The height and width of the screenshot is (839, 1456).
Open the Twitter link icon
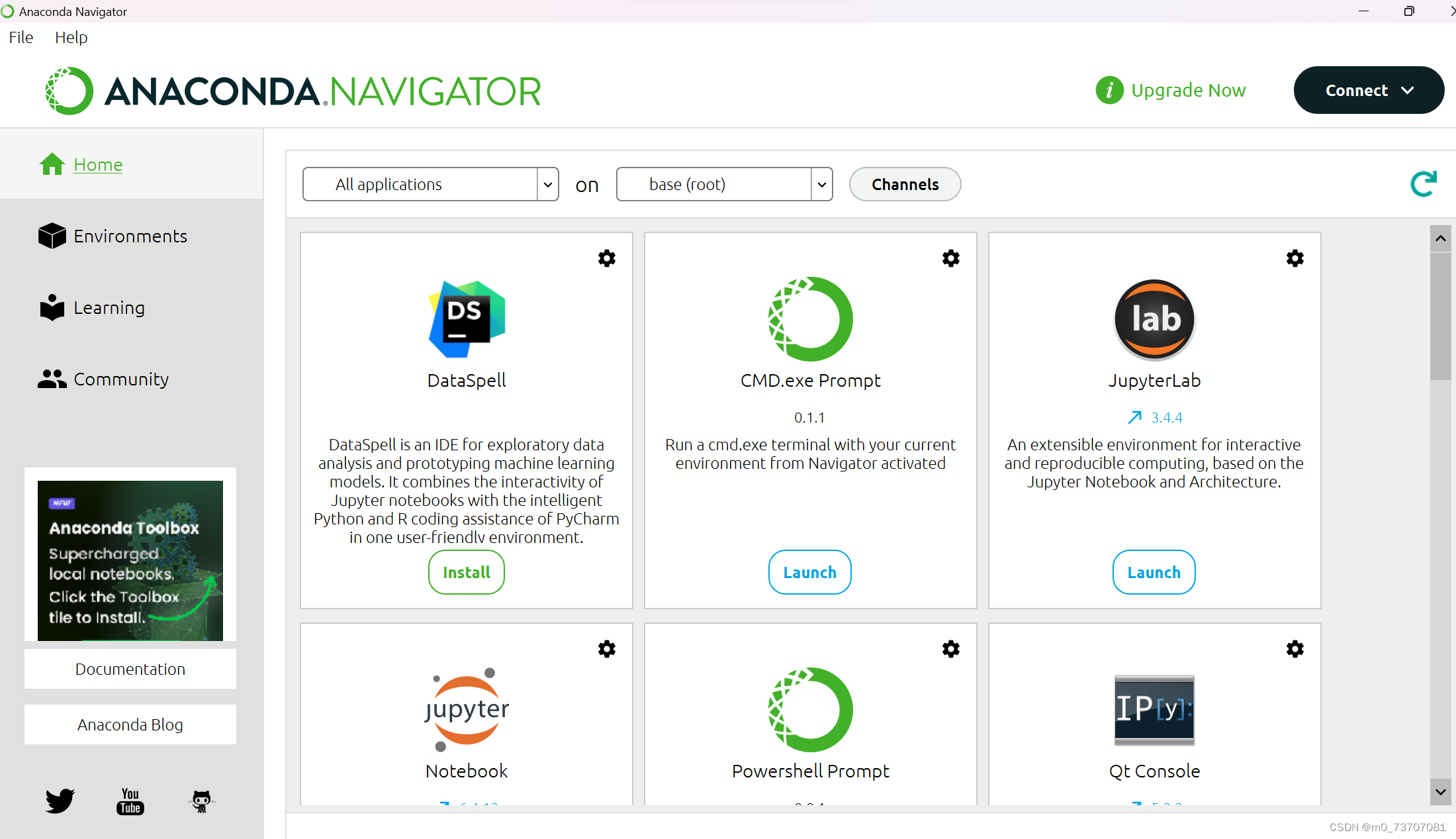[x=60, y=801]
